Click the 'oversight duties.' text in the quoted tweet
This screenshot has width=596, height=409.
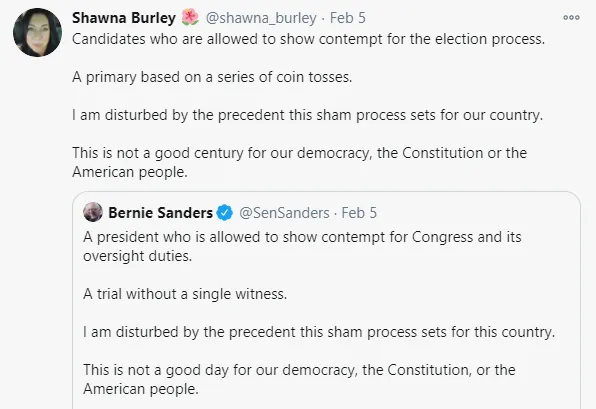coord(138,256)
